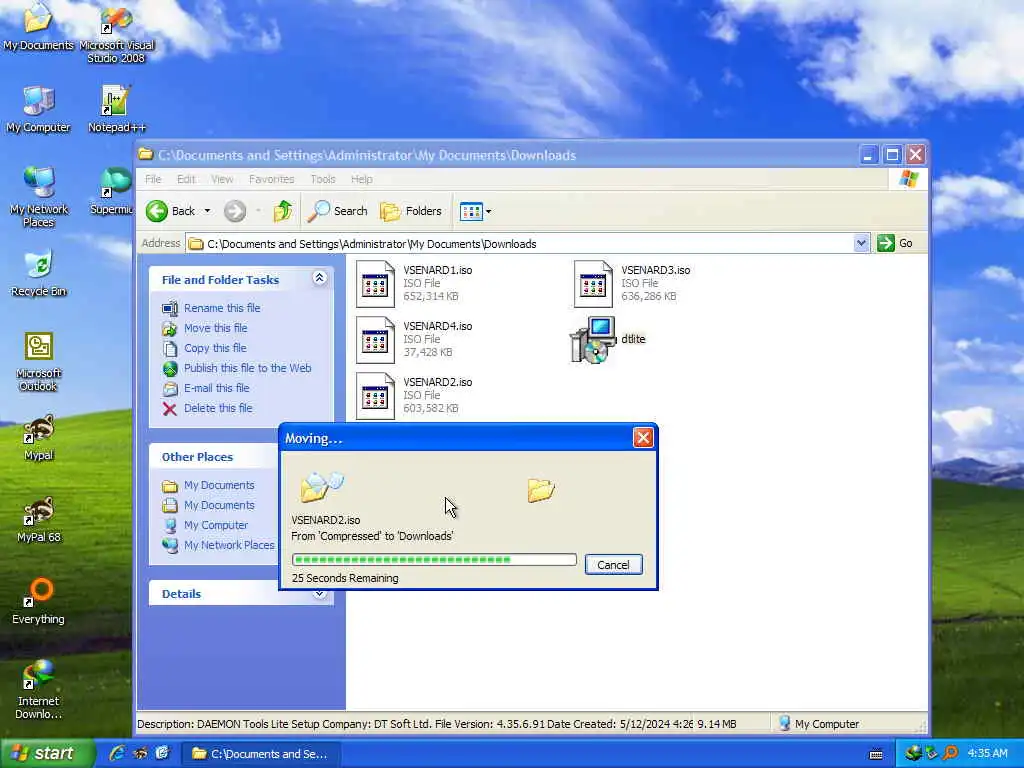The width and height of the screenshot is (1024, 768).
Task: Open My Documents desktop icon
Action: coord(38,26)
